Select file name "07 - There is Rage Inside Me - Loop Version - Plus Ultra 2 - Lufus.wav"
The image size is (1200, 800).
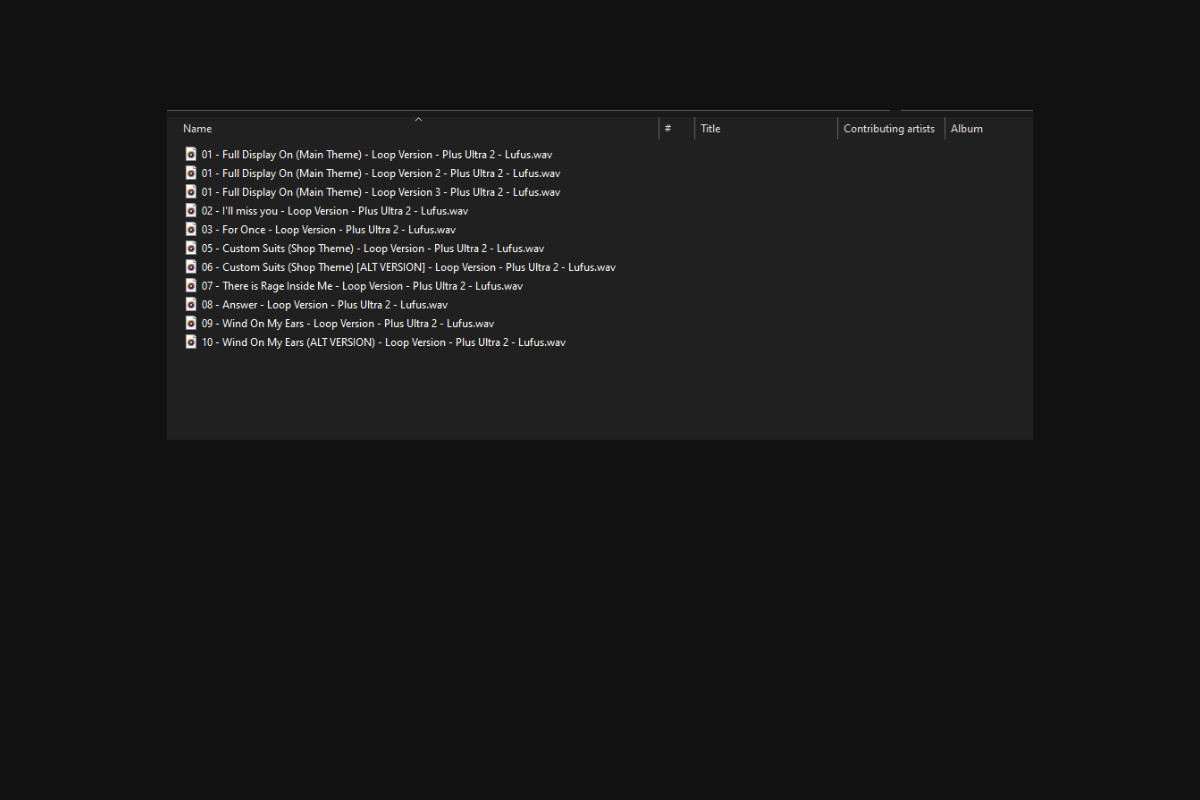pyautogui.click(x=362, y=286)
